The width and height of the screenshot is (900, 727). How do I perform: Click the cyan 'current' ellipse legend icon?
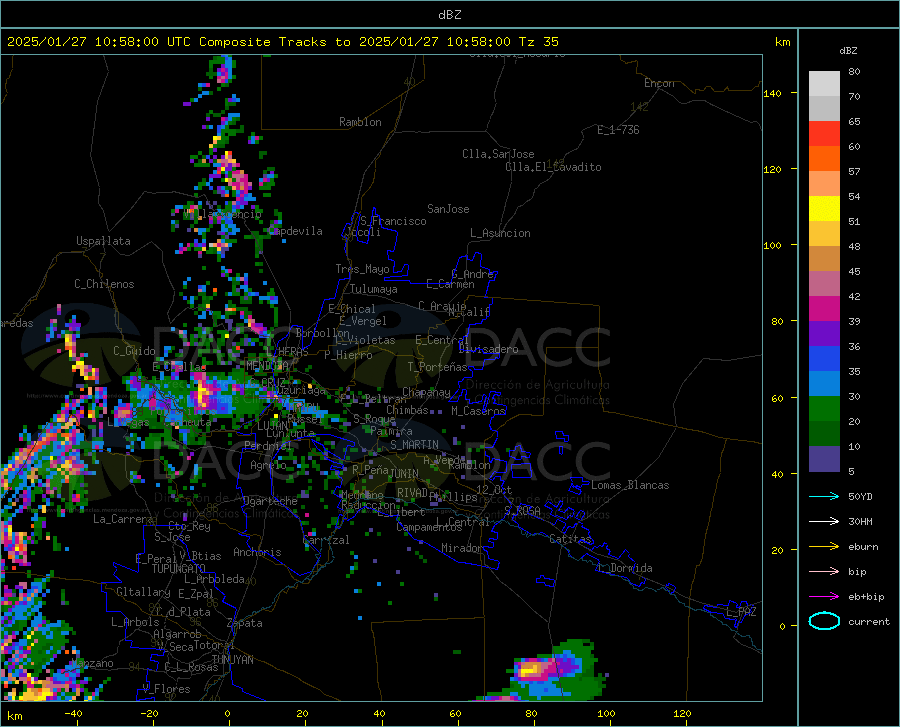point(824,621)
